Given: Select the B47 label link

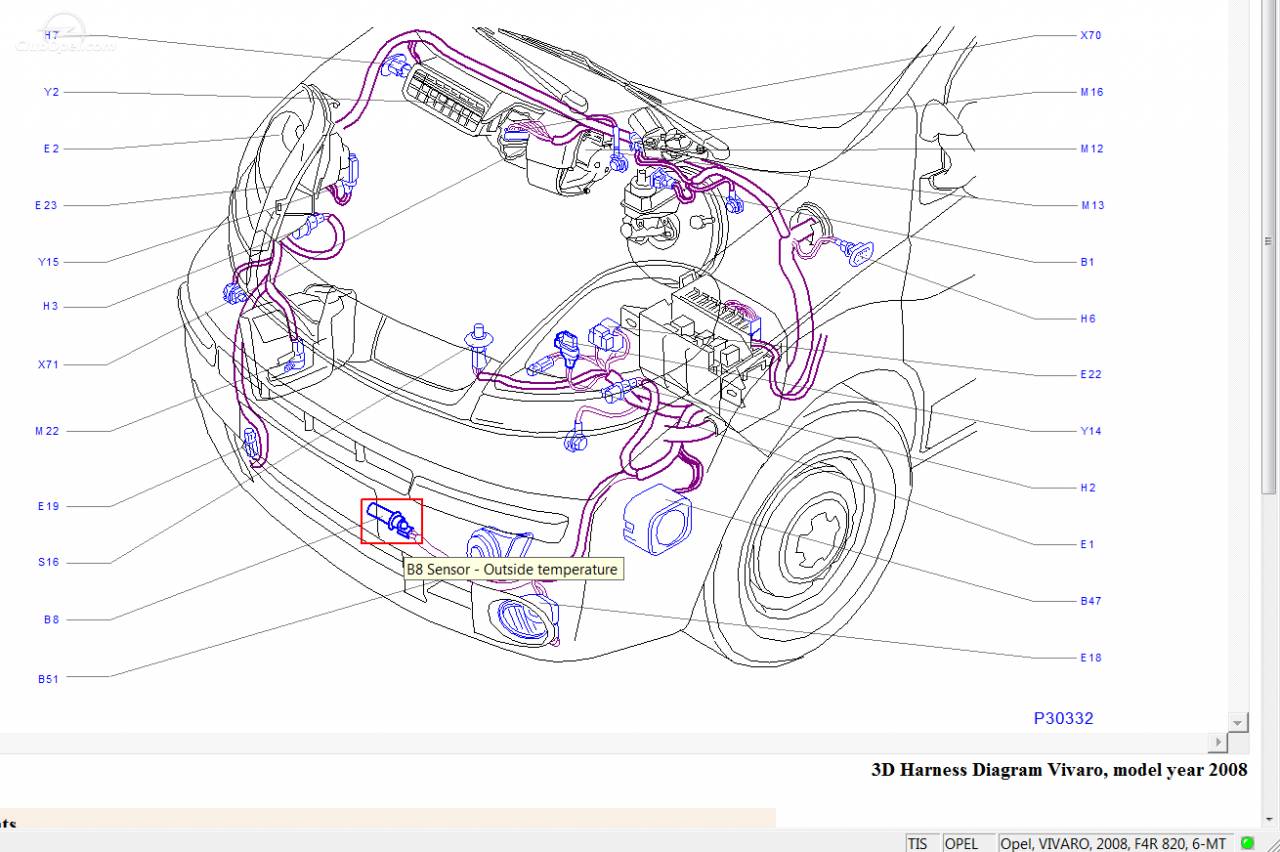Looking at the screenshot, I should click(x=1090, y=601).
